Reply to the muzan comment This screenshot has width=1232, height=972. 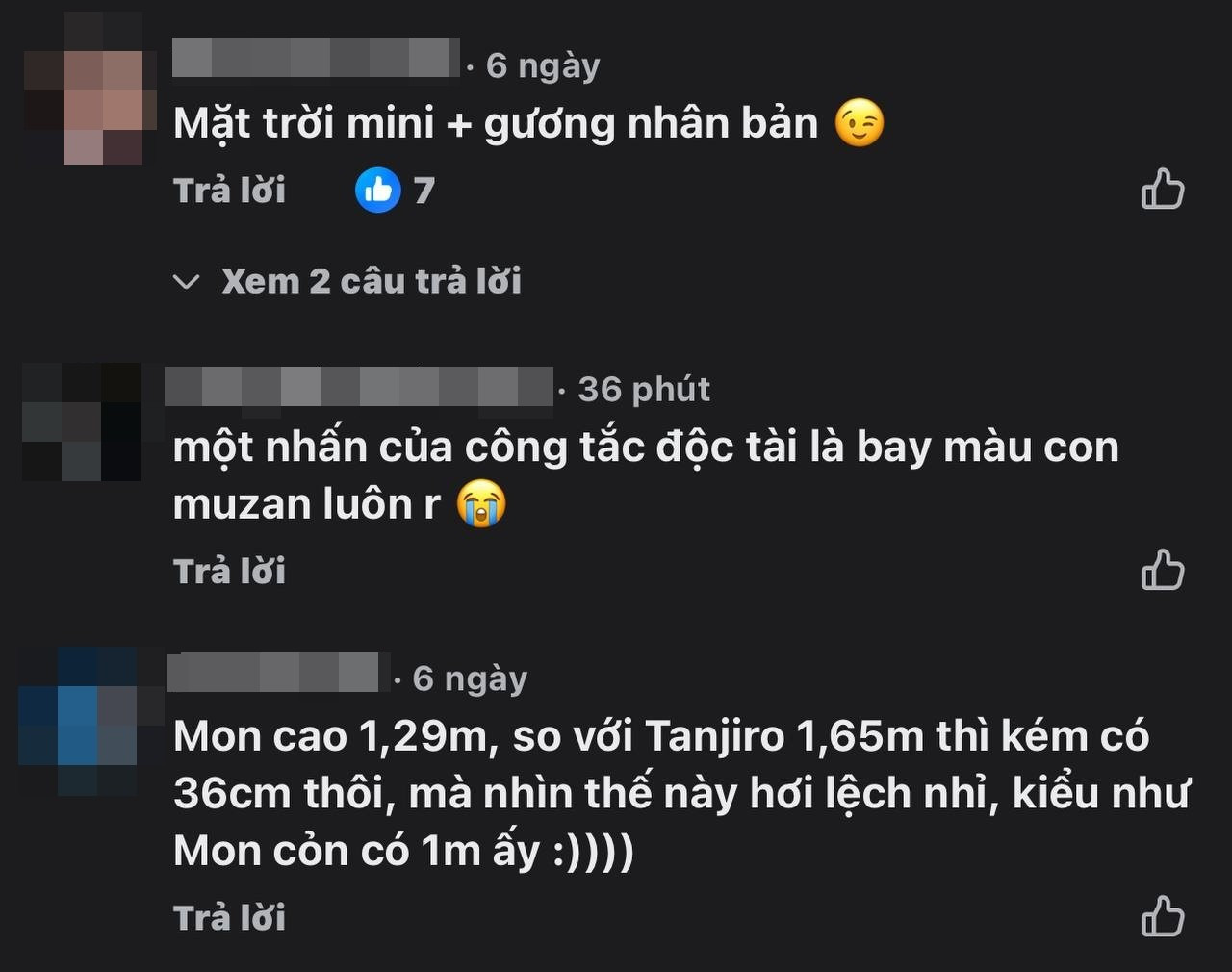(x=229, y=572)
